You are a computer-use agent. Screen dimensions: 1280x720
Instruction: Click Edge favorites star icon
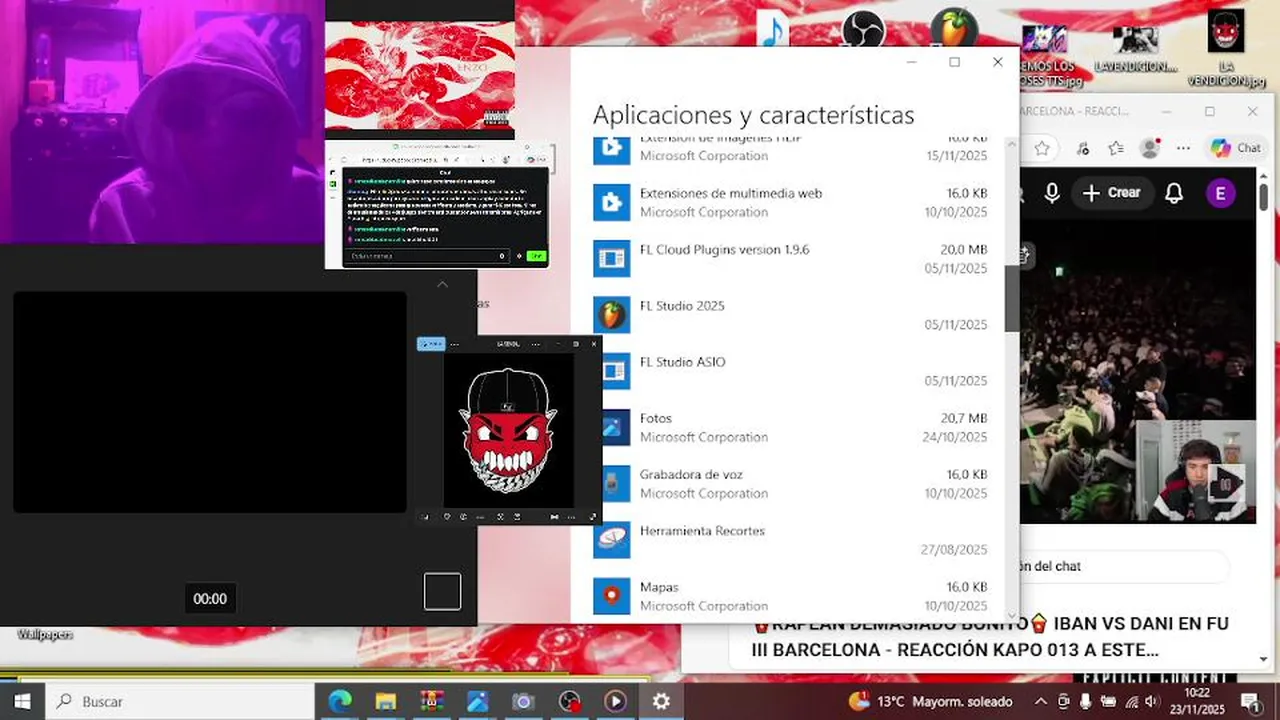coord(1042,148)
